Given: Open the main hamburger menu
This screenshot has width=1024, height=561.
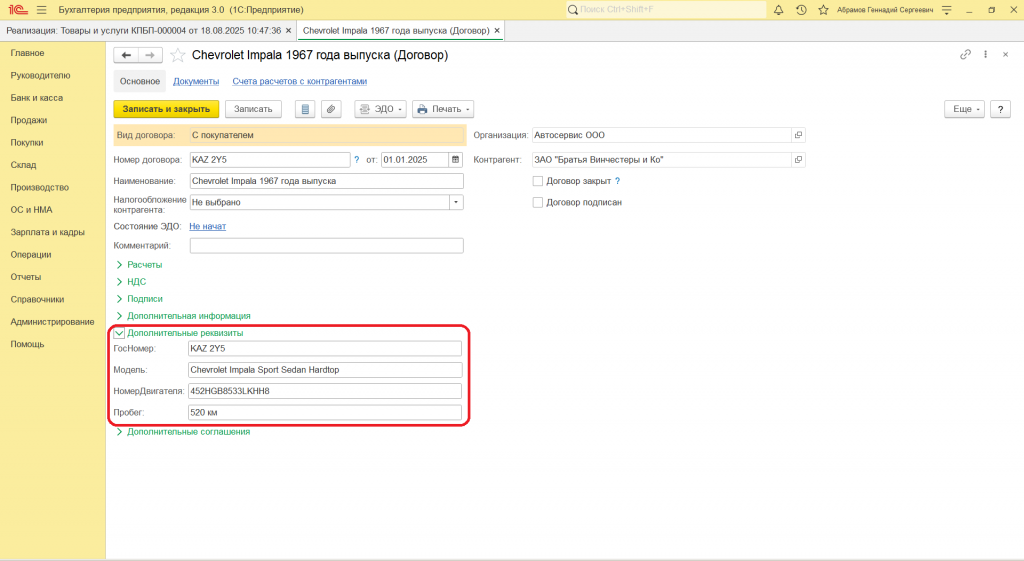Looking at the screenshot, I should 42,10.
